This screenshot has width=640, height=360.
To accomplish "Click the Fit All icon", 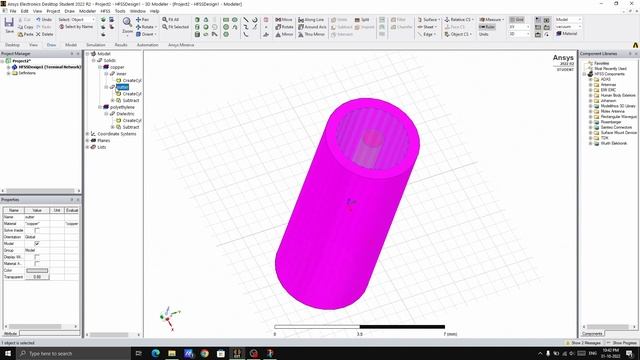I will point(171,20).
